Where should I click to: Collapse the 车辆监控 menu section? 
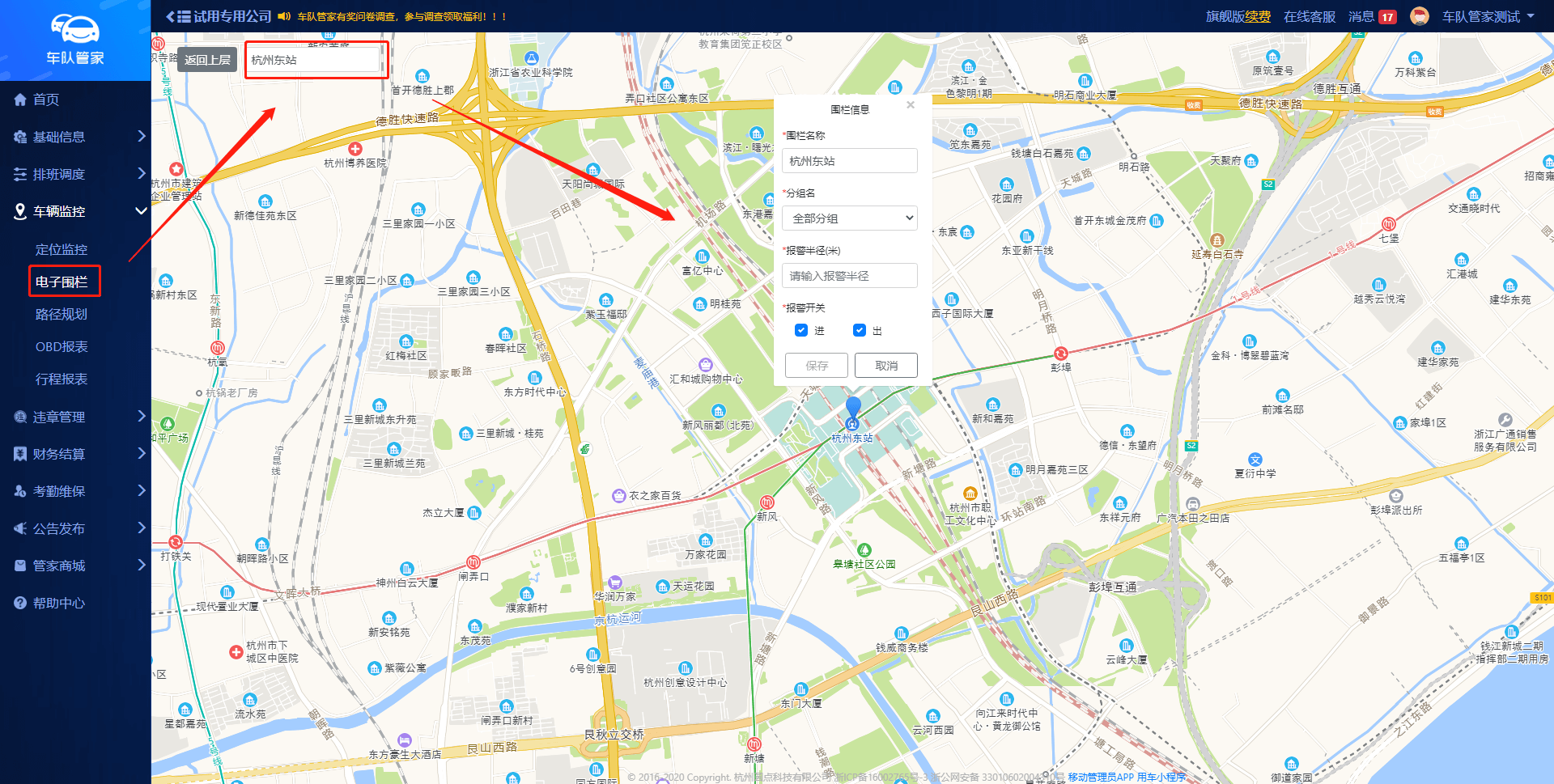tap(141, 211)
